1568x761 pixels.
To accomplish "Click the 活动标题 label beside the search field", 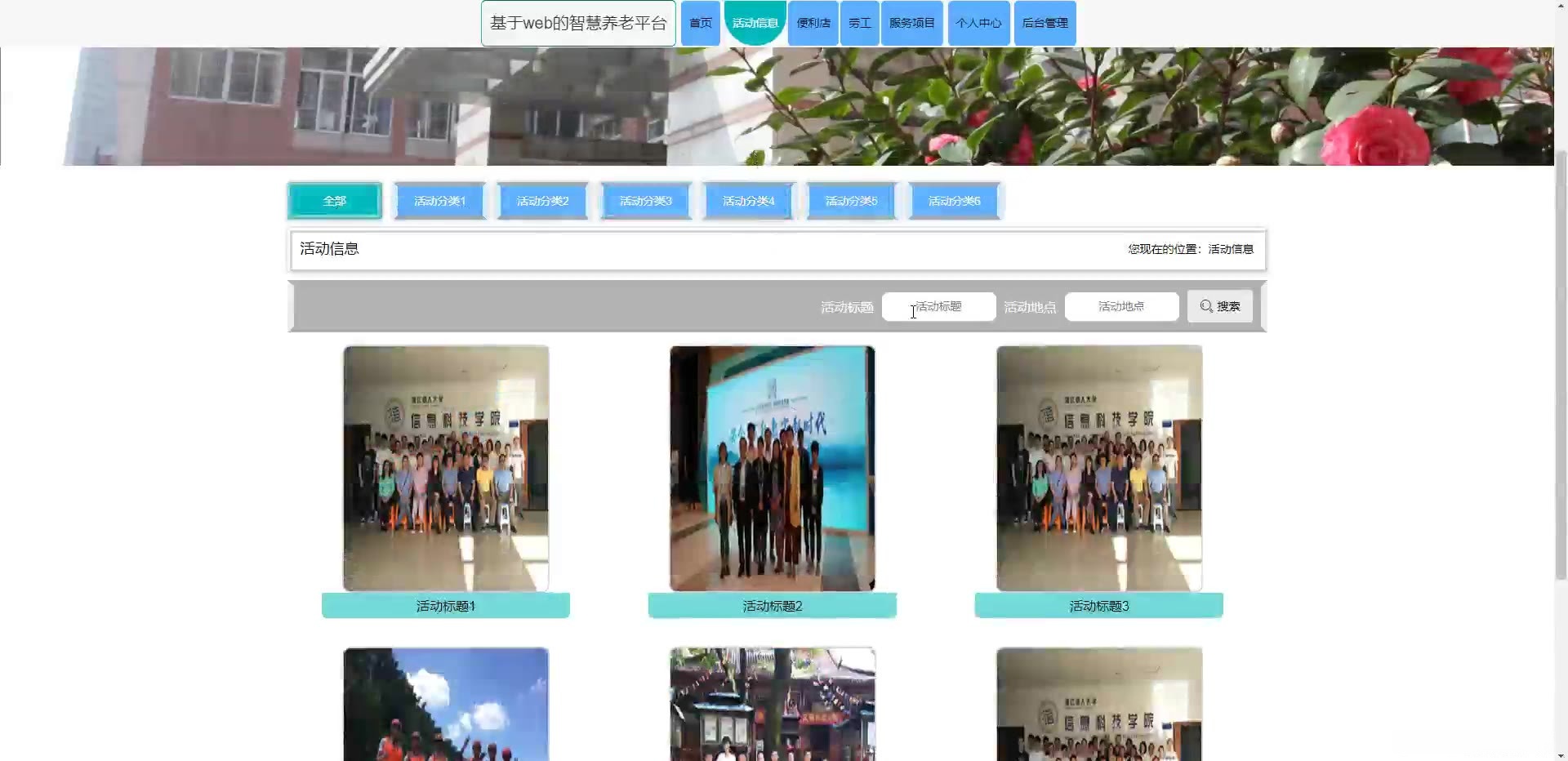I will (847, 307).
